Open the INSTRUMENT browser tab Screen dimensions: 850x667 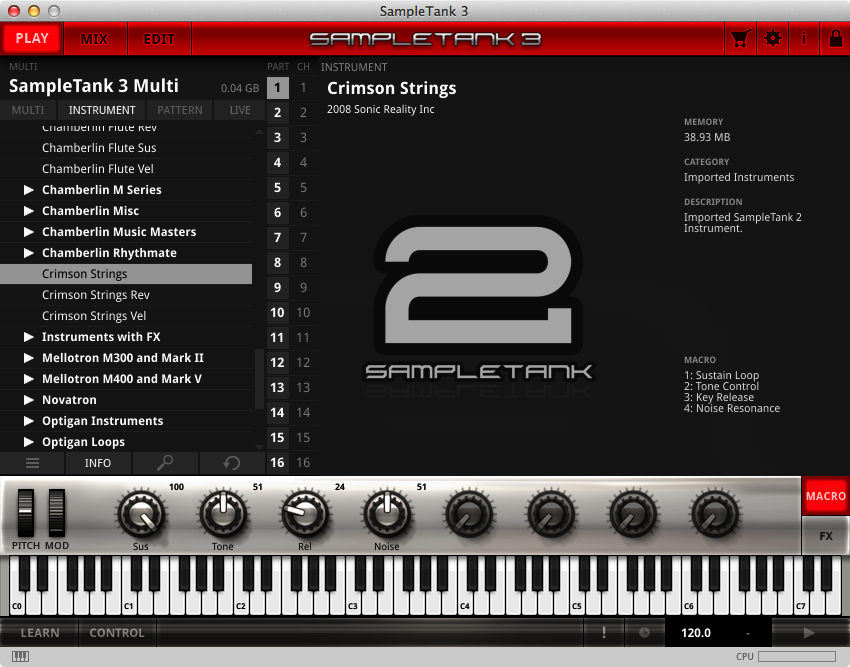[x=102, y=110]
